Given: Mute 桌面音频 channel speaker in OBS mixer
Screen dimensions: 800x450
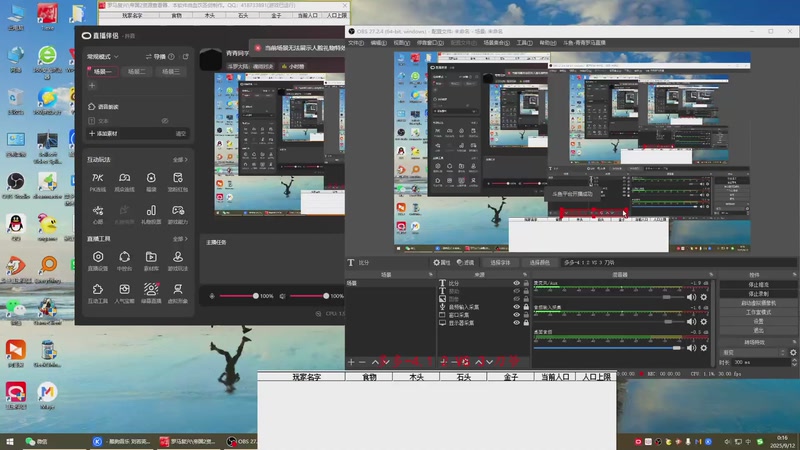Looking at the screenshot, I should pos(691,348).
